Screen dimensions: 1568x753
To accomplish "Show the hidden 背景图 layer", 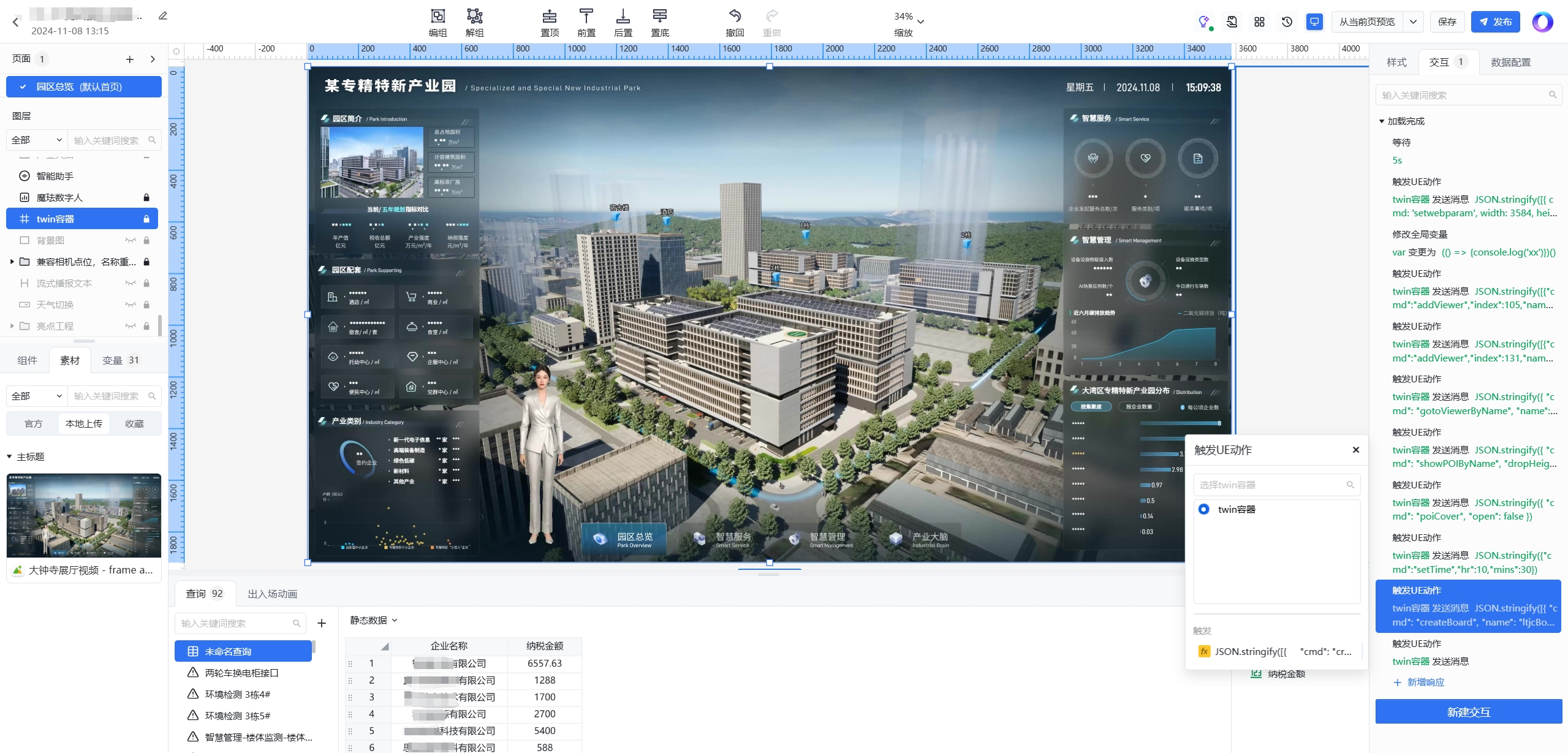I will 131,241.
